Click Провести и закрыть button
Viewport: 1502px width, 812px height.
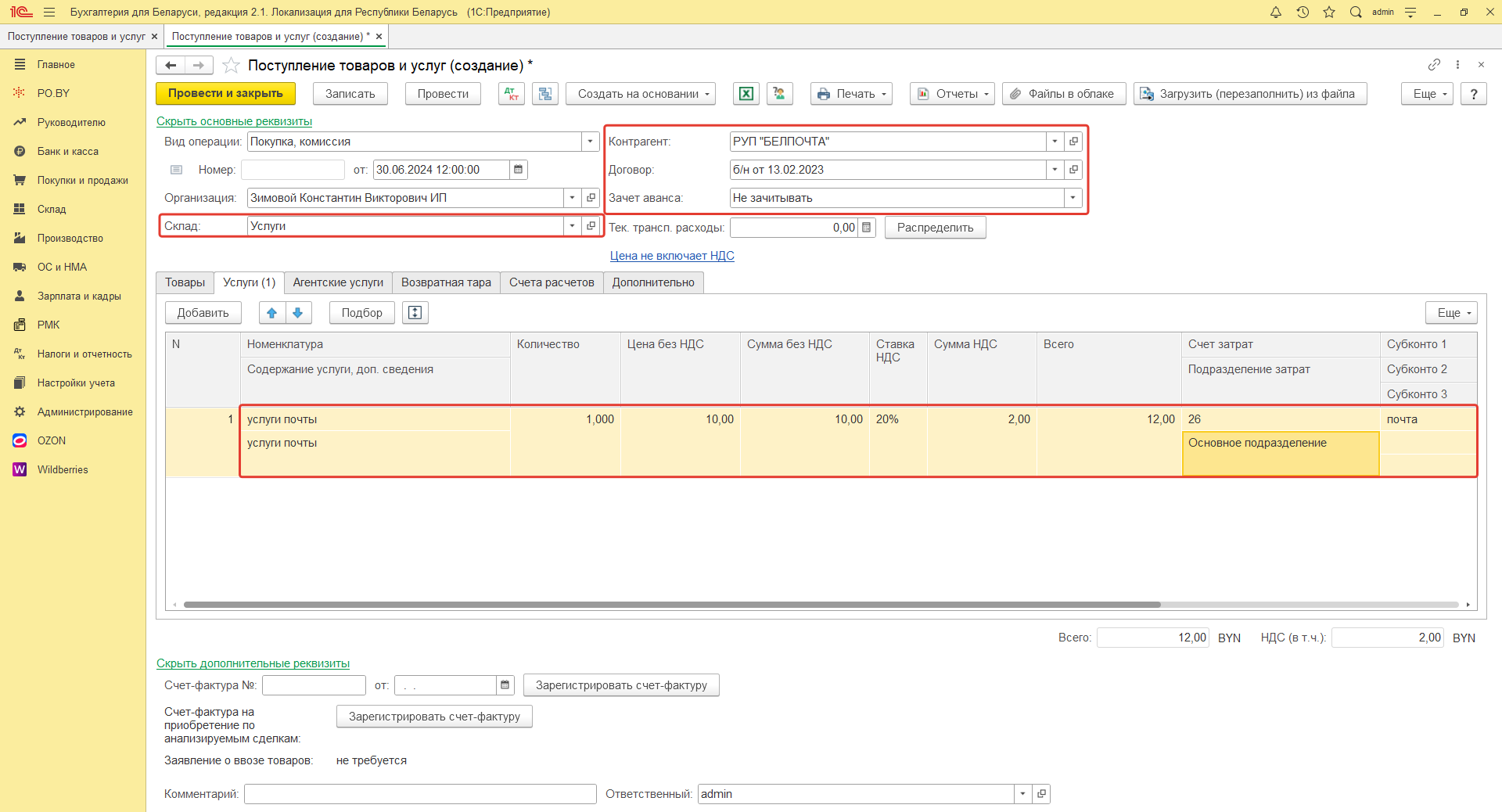226,94
